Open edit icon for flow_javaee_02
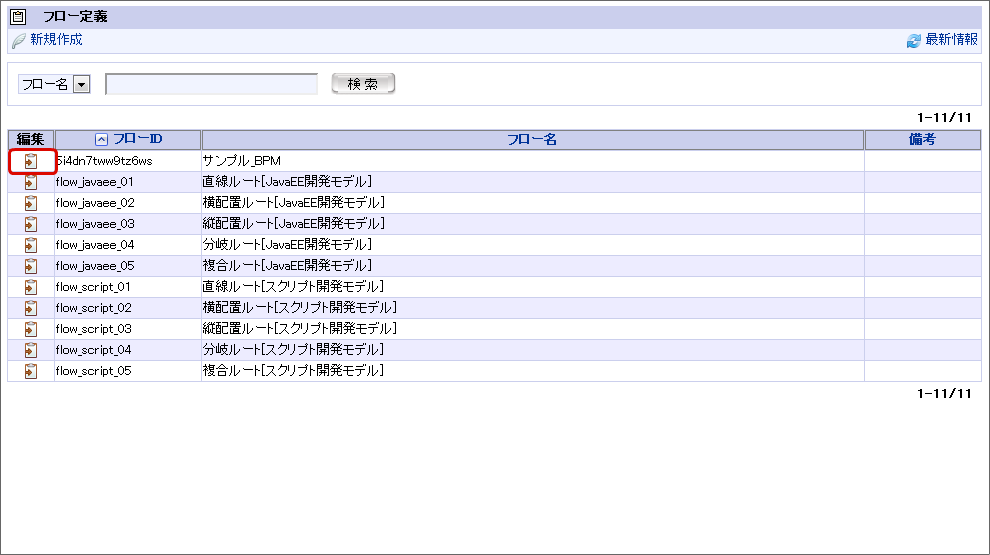990x555 pixels. pyautogui.click(x=30, y=203)
